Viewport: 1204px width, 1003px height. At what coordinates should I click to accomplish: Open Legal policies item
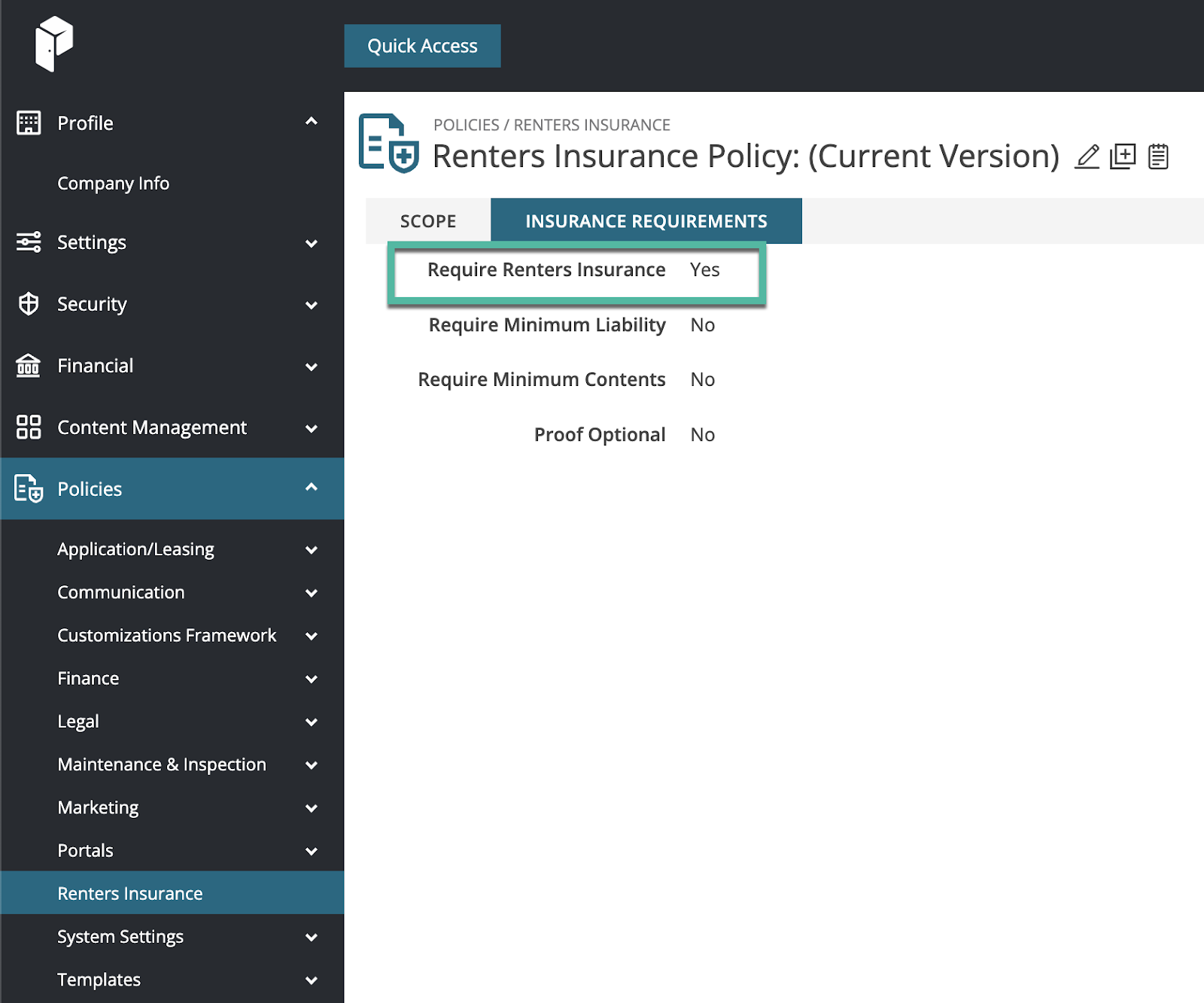(x=78, y=722)
